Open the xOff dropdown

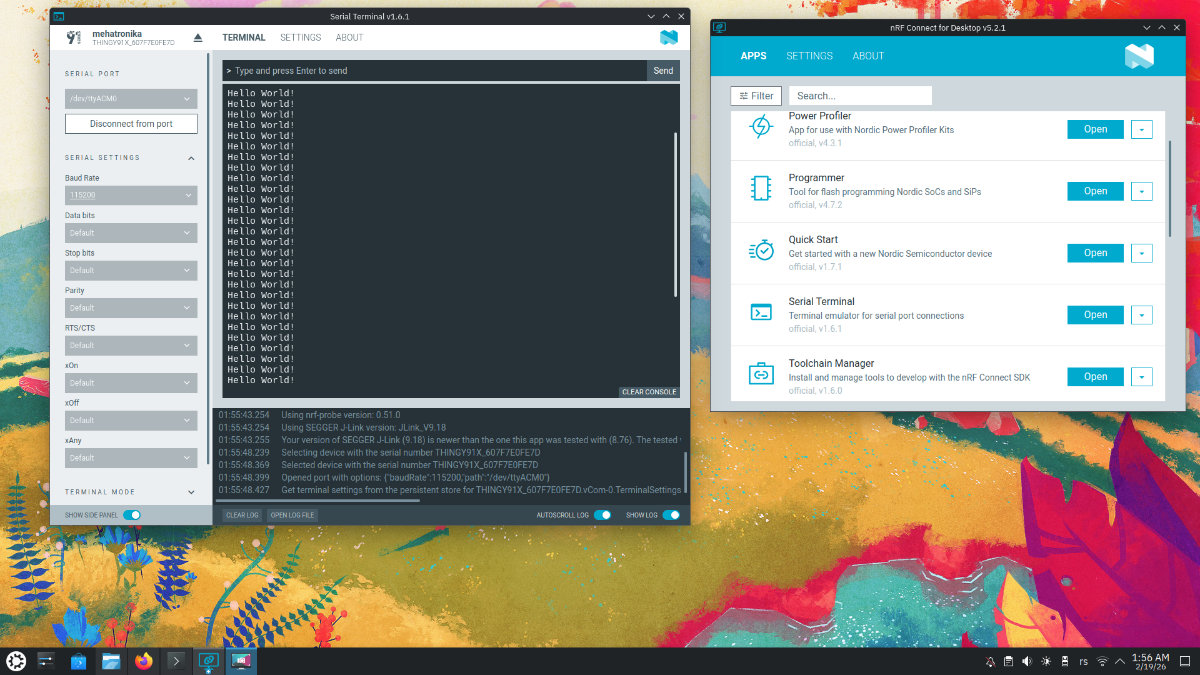(x=131, y=420)
